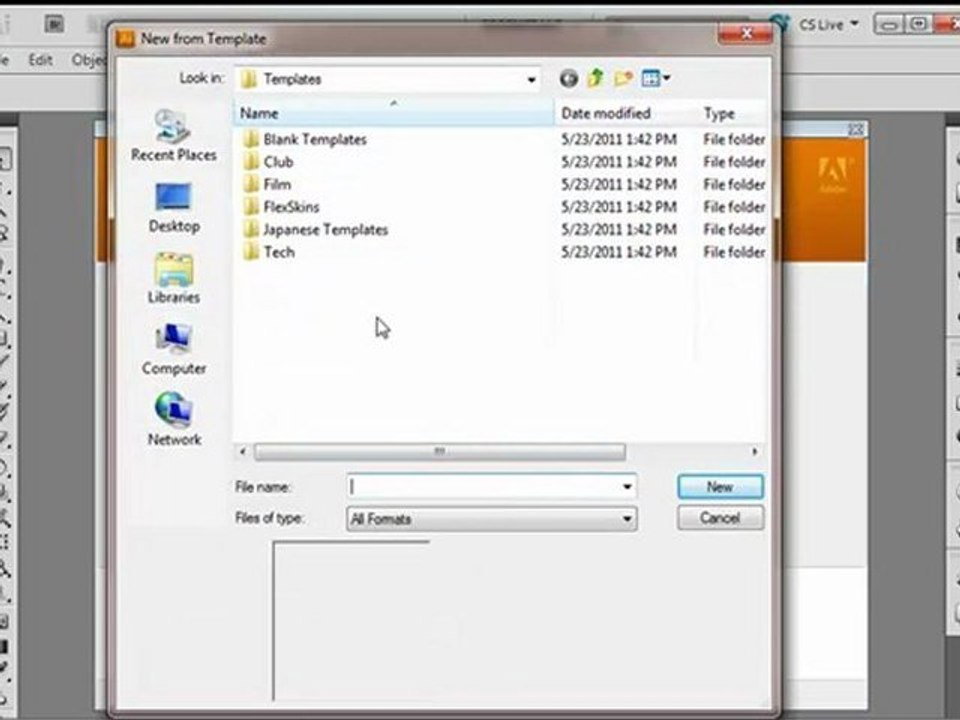Open Recent Places shortcut
Screen dimensions: 960x720
[174, 135]
